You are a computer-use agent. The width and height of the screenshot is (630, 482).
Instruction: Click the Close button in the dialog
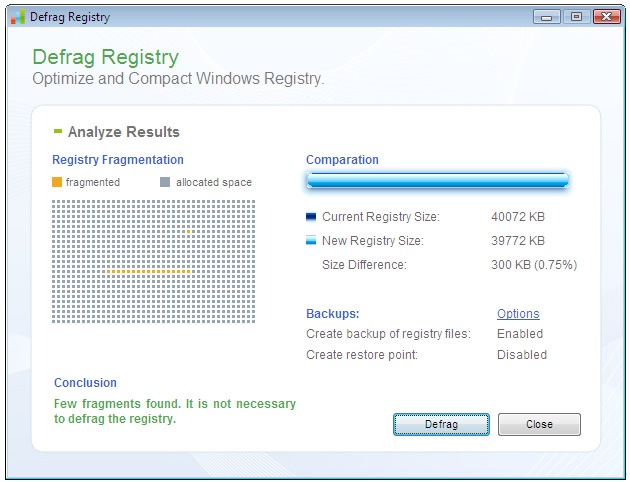[x=539, y=424]
